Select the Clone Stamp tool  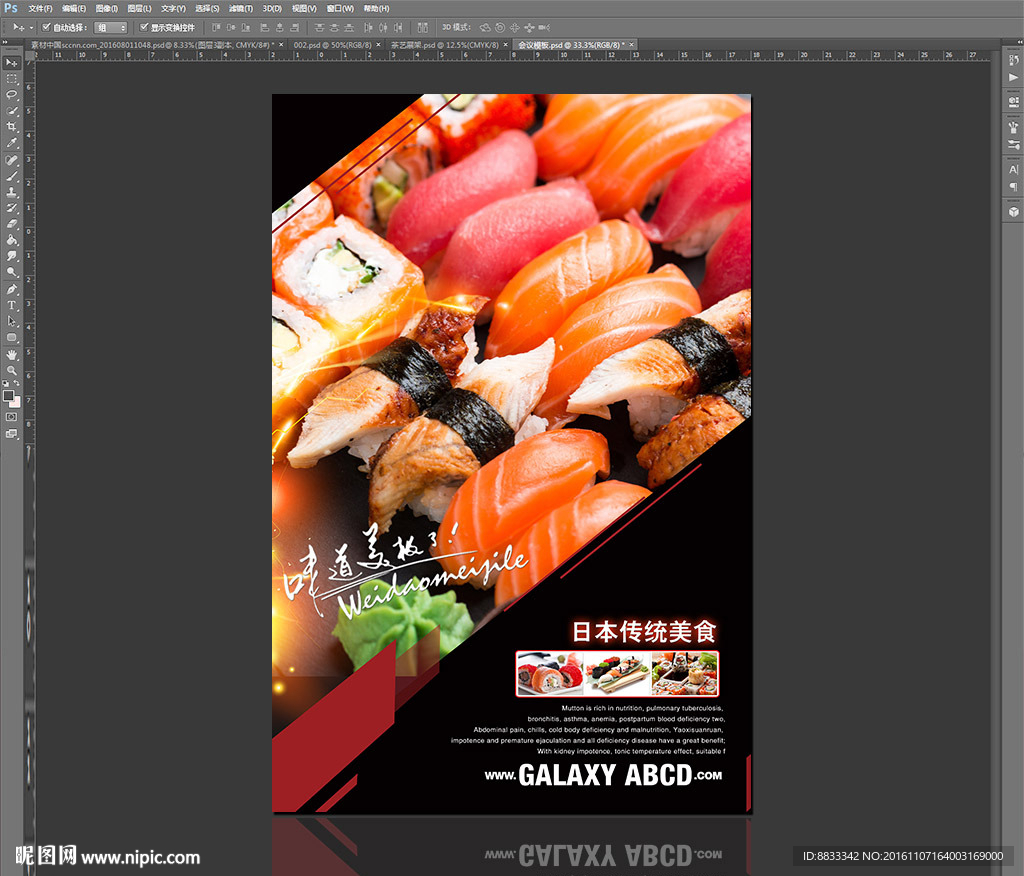pyautogui.click(x=12, y=192)
